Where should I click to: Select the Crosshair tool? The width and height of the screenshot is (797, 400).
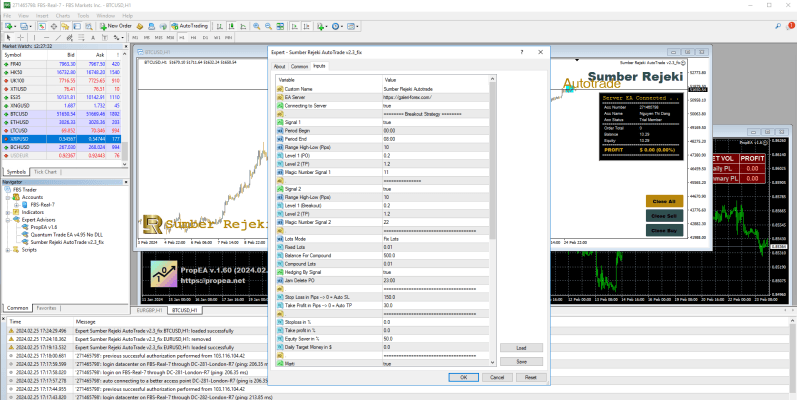(x=20, y=37)
